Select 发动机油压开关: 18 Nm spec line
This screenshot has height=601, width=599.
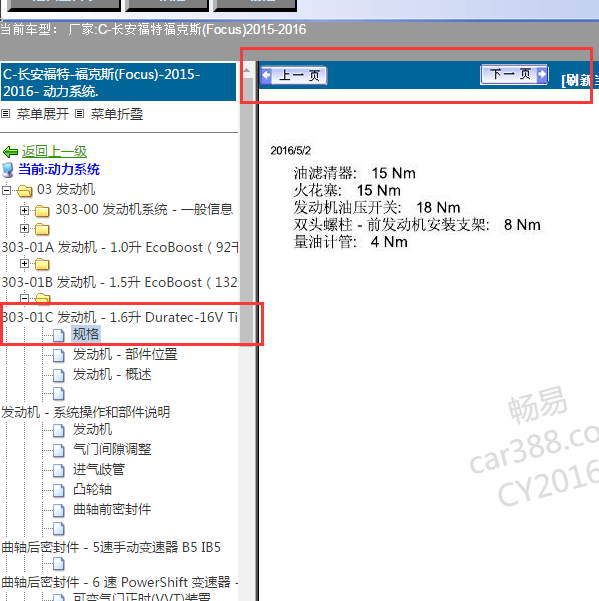click(x=377, y=208)
